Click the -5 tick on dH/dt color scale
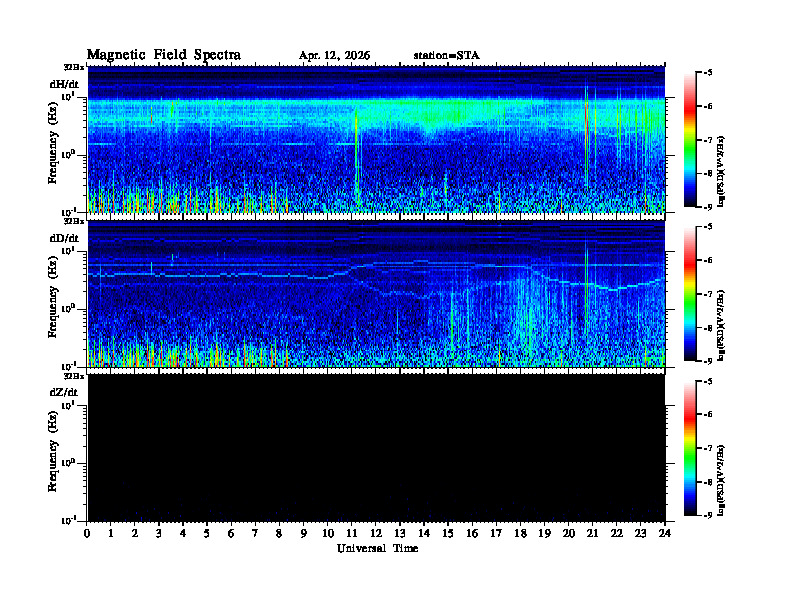This screenshot has width=792, height=612. coord(707,73)
